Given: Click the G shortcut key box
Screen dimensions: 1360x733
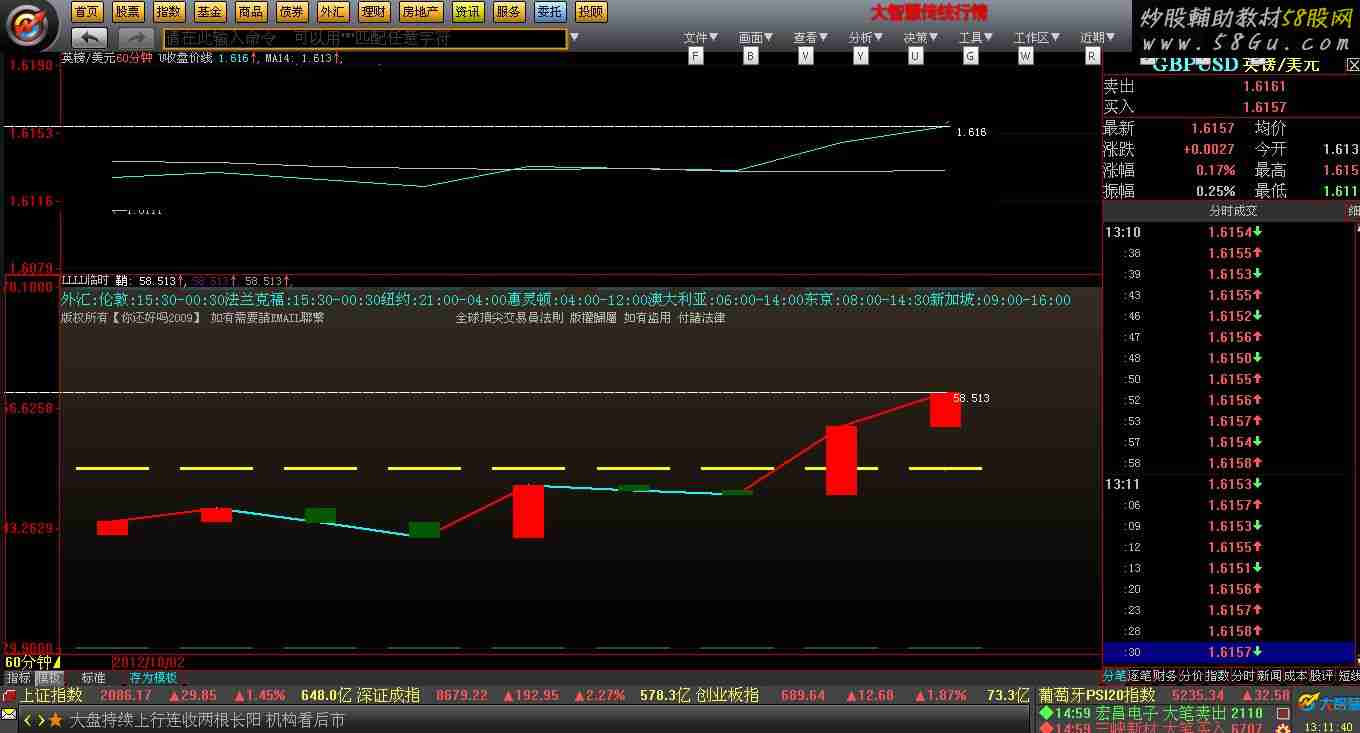Looking at the screenshot, I should point(970,56).
